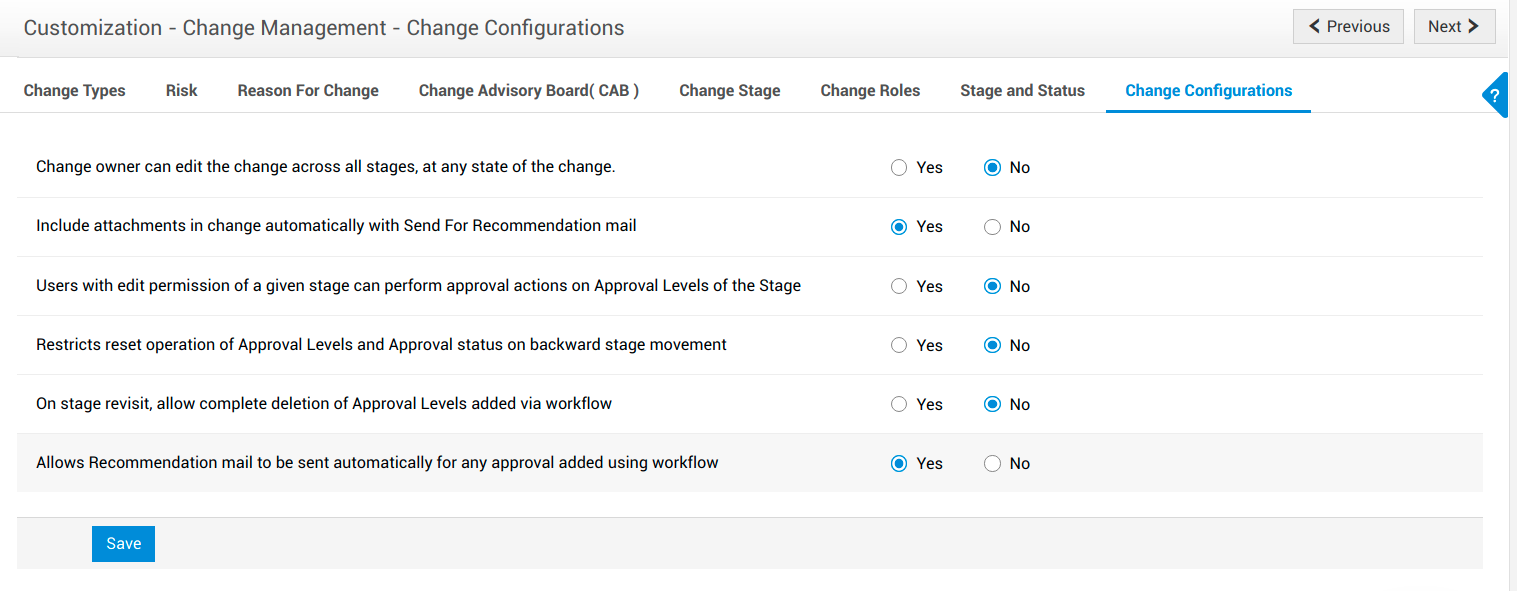This screenshot has height=591, width=1517.
Task: Open the Risk tab
Action: [x=181, y=91]
